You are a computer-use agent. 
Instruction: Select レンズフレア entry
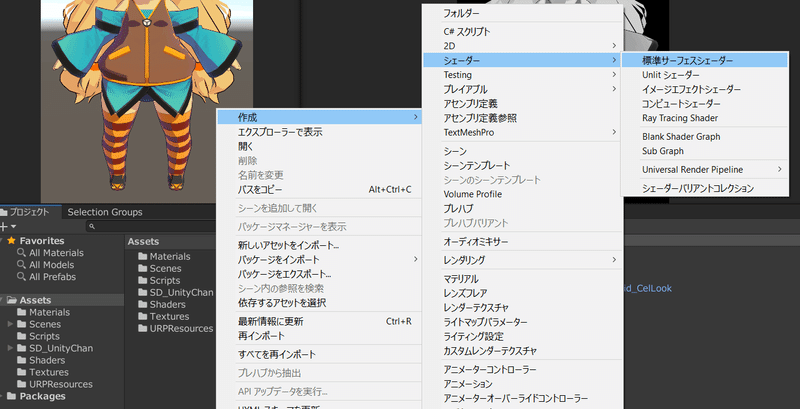(522, 293)
